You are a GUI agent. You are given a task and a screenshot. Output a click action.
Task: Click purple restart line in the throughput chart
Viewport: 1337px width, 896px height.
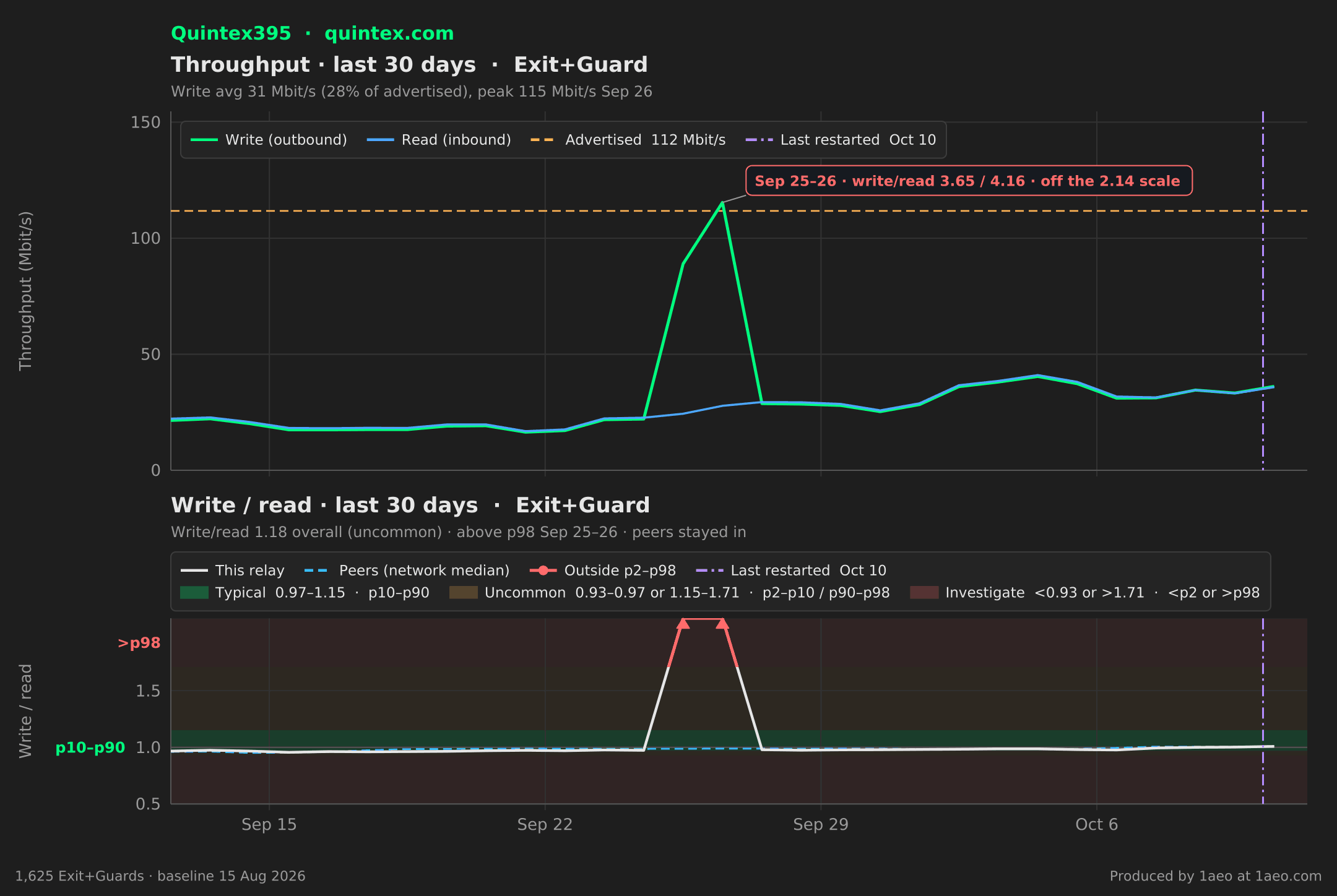pos(1263,291)
